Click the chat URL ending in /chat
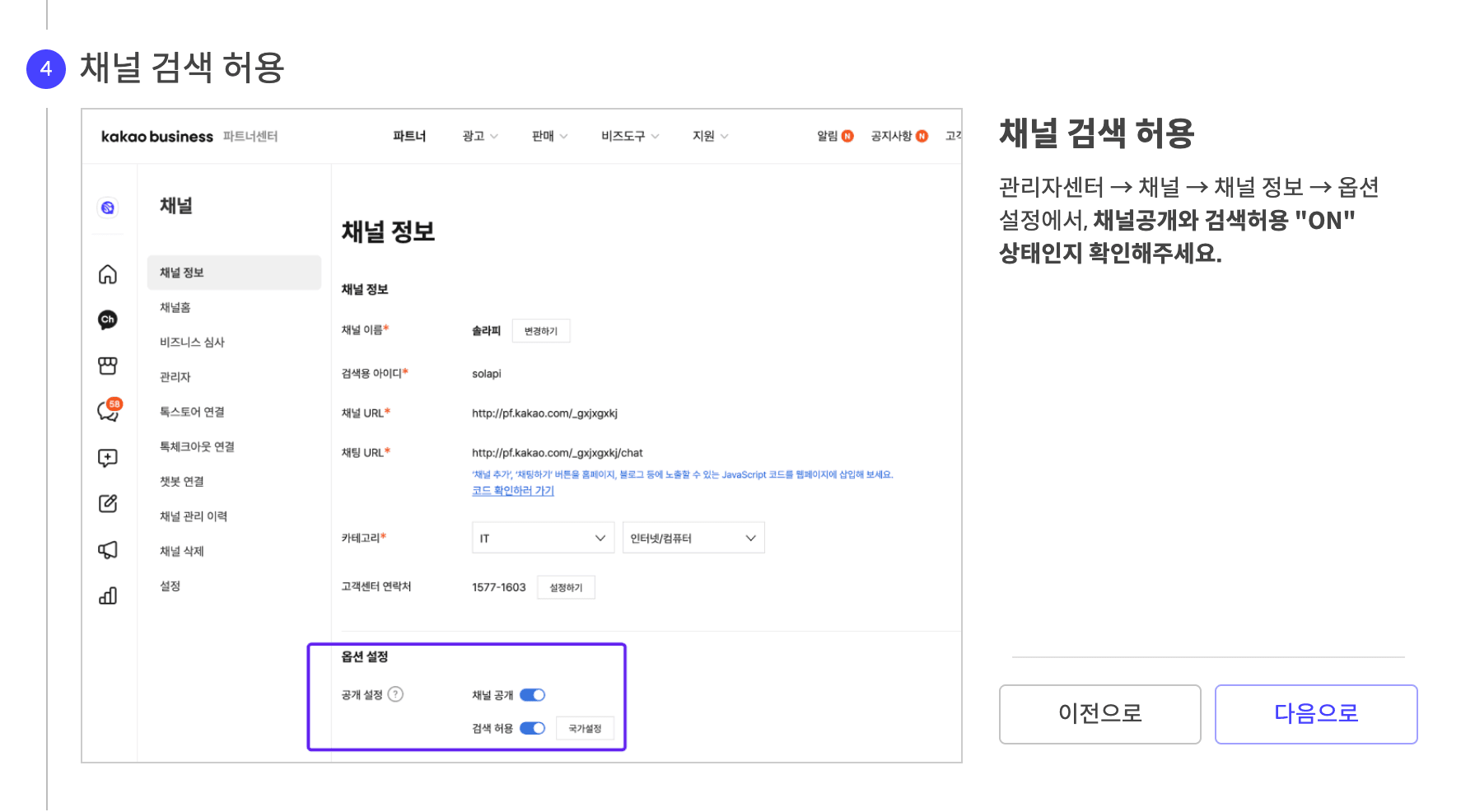Screen dimensions: 1461x812 tap(558, 453)
